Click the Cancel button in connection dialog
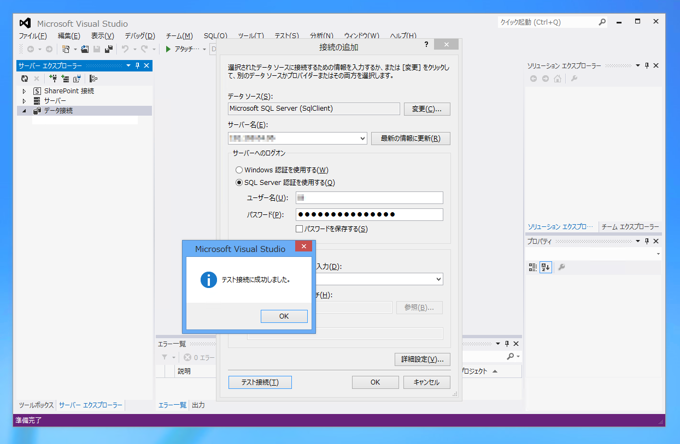 coord(427,382)
